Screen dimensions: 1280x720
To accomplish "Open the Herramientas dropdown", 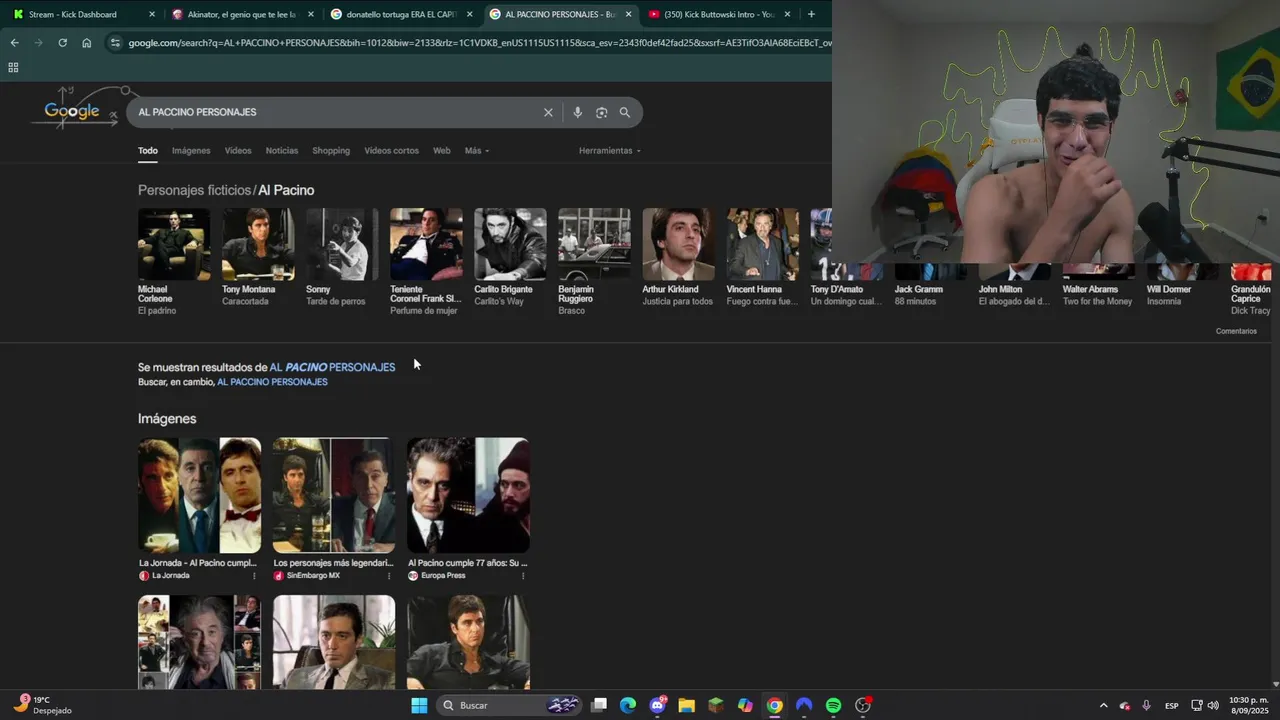I will tap(610, 151).
